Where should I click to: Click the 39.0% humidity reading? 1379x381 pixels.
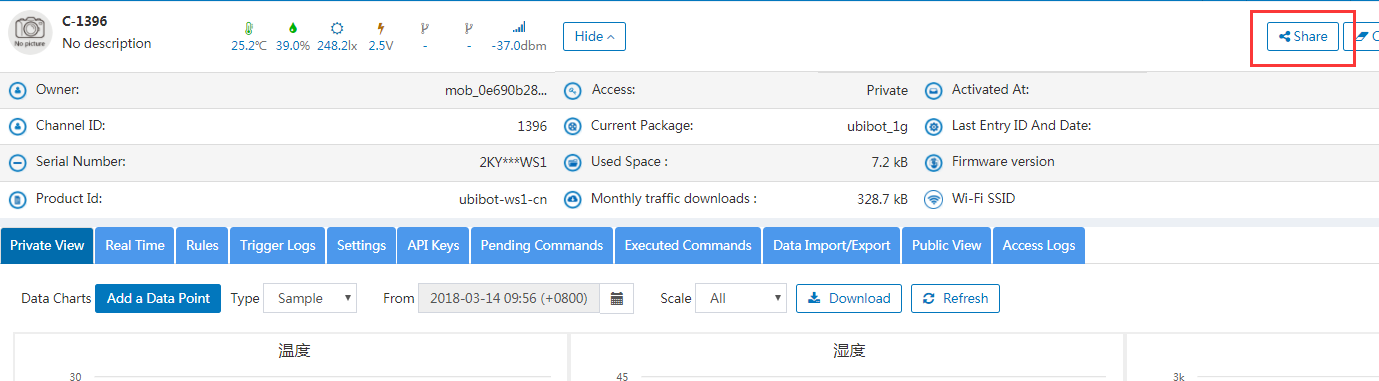point(293,46)
